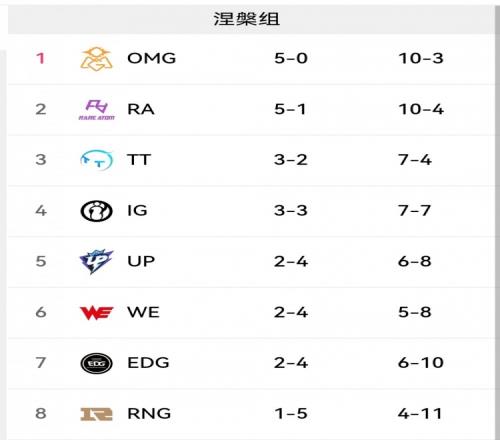
Task: Click RA's 10-4 game record
Action: pyautogui.click(x=421, y=109)
